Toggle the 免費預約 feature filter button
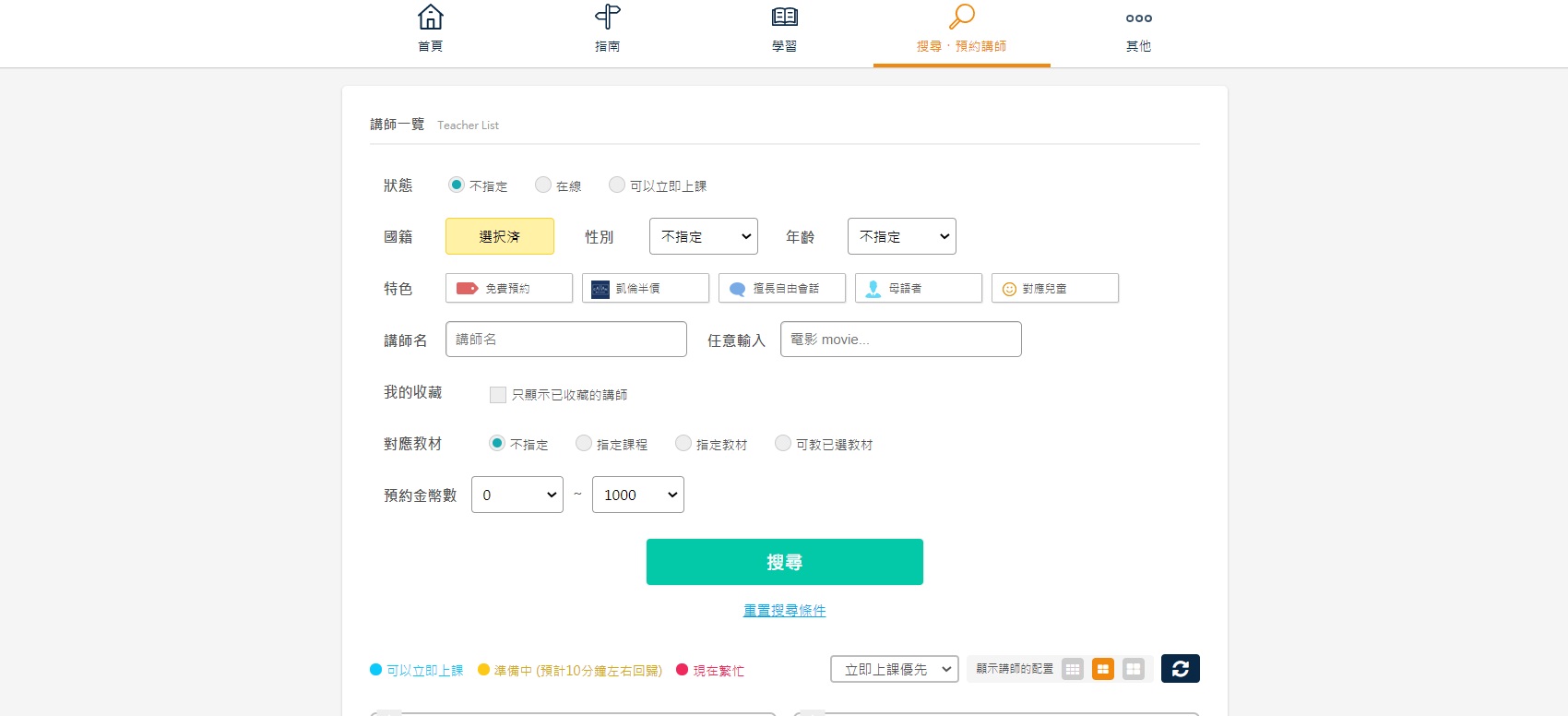The height and width of the screenshot is (716, 1568). point(509,288)
